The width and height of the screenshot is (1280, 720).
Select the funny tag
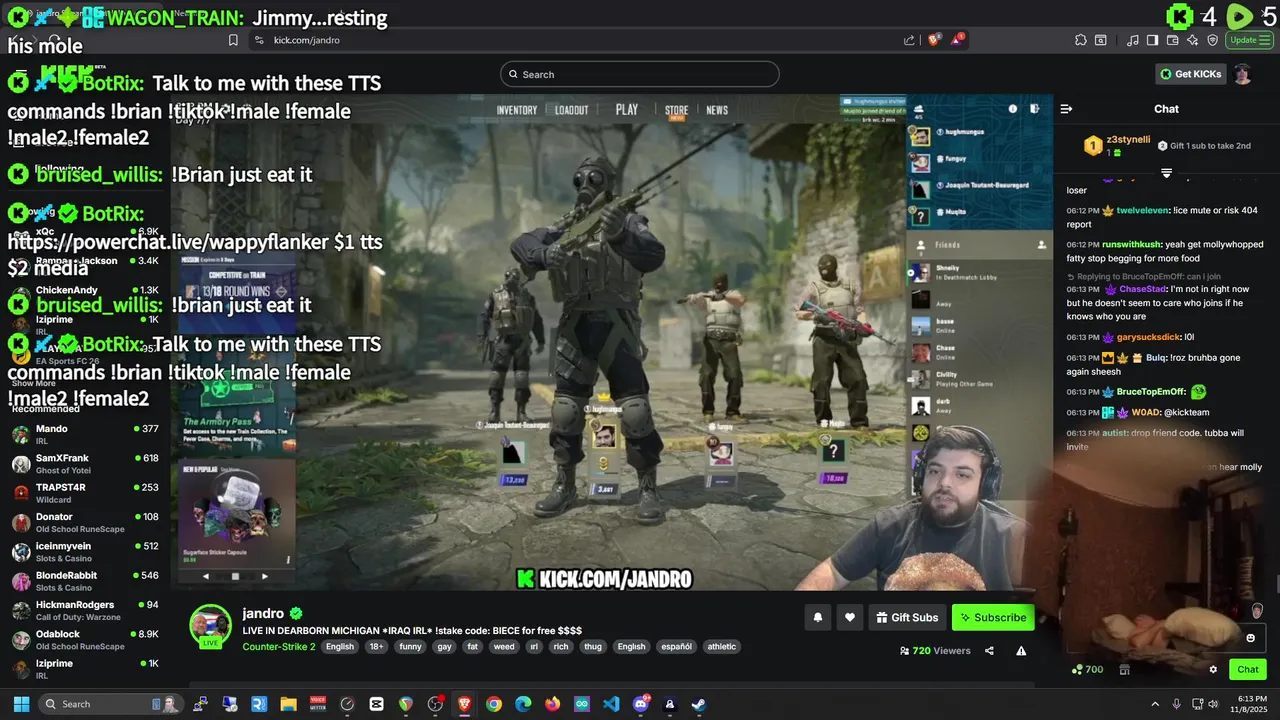(411, 646)
